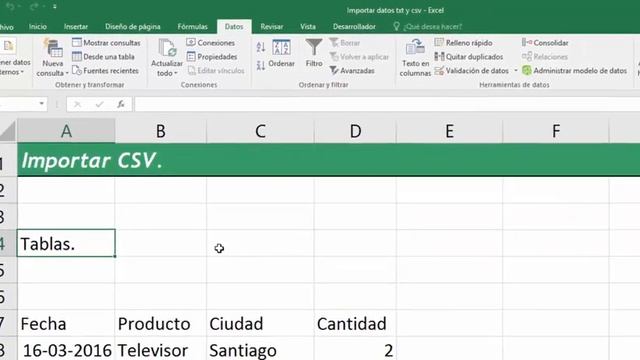Click Borrar filter command
Viewport: 640px width, 360px height.
345,42
